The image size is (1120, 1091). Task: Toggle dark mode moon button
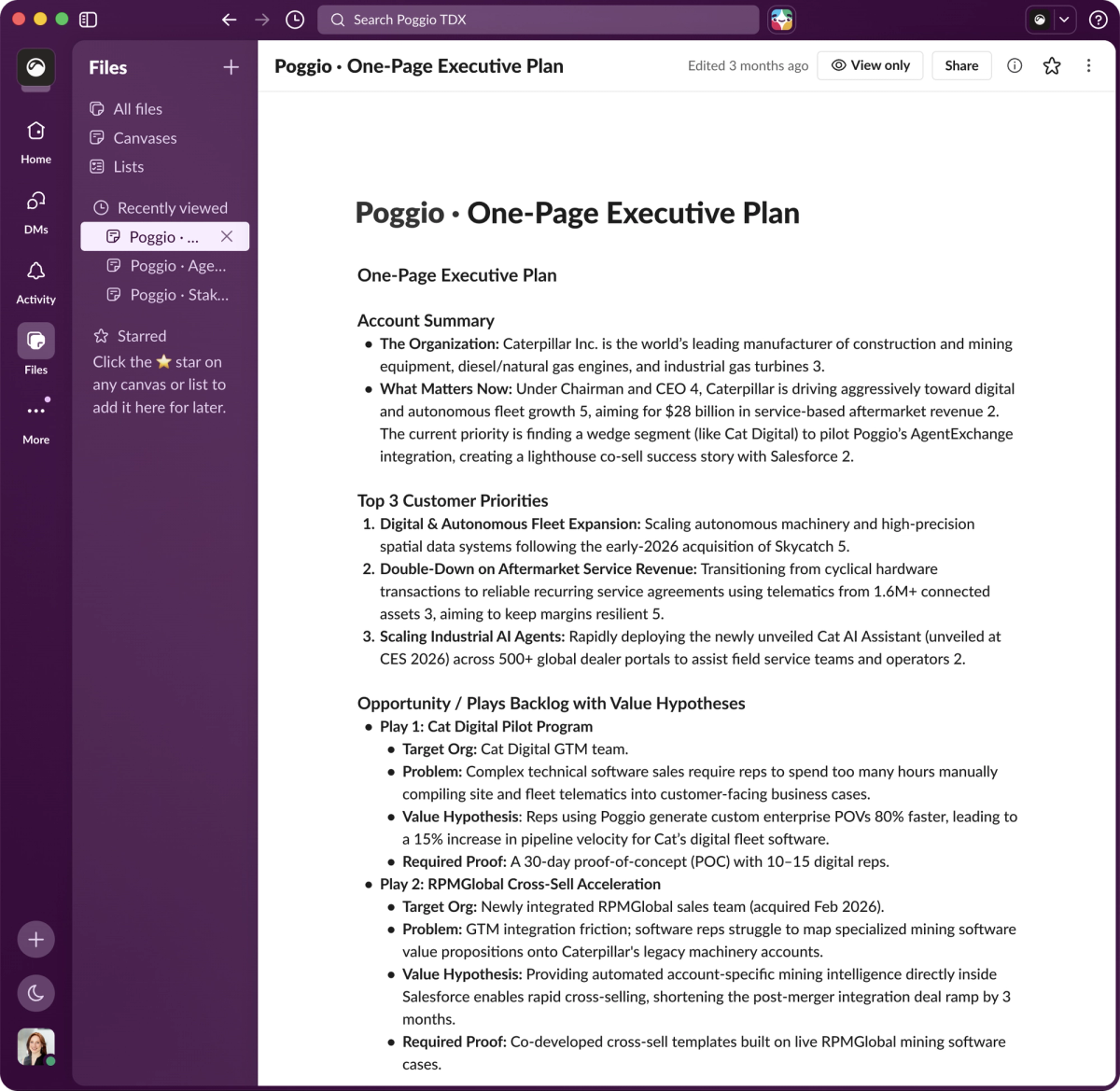(x=35, y=993)
